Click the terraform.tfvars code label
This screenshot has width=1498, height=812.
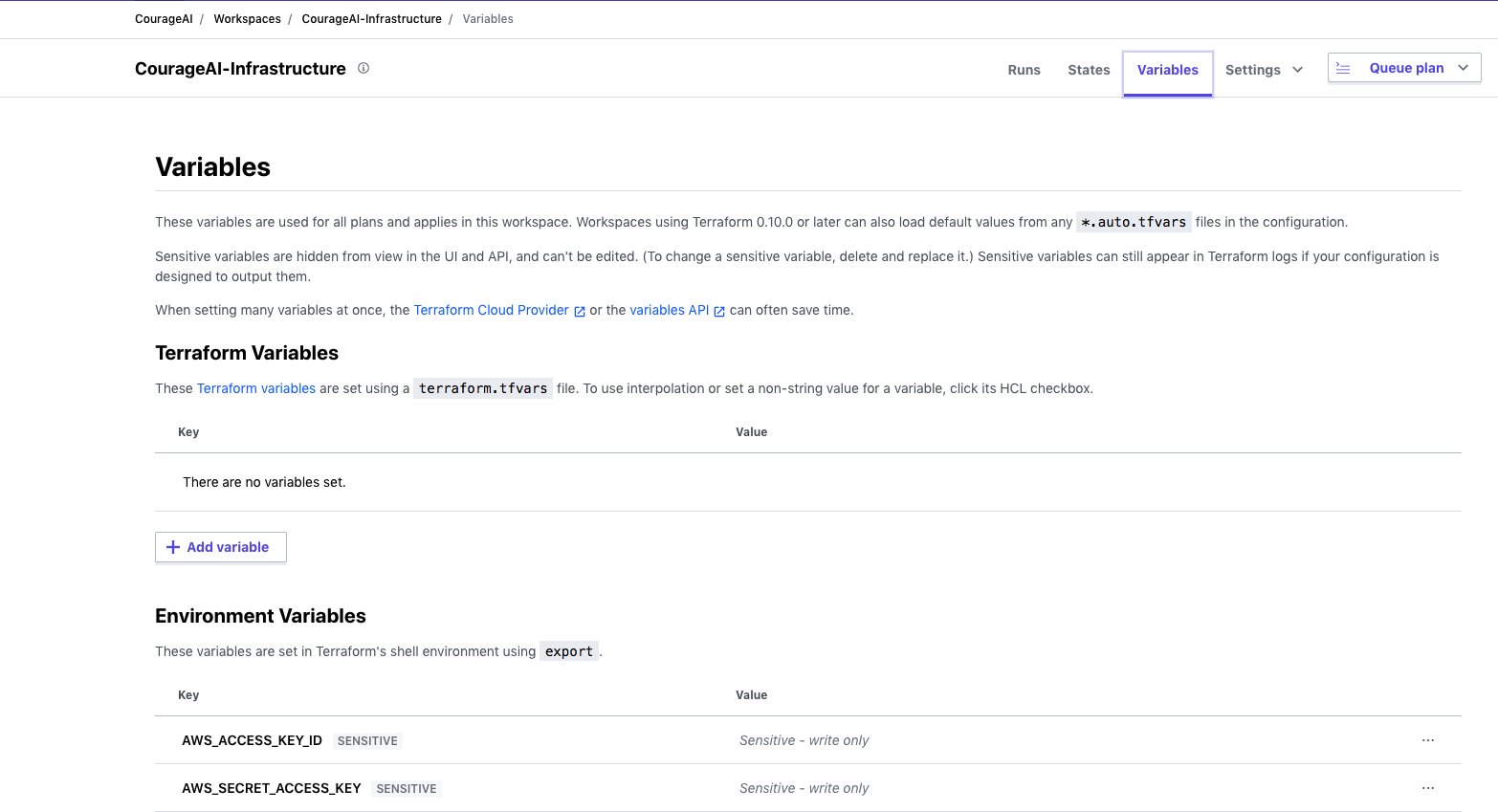click(483, 388)
